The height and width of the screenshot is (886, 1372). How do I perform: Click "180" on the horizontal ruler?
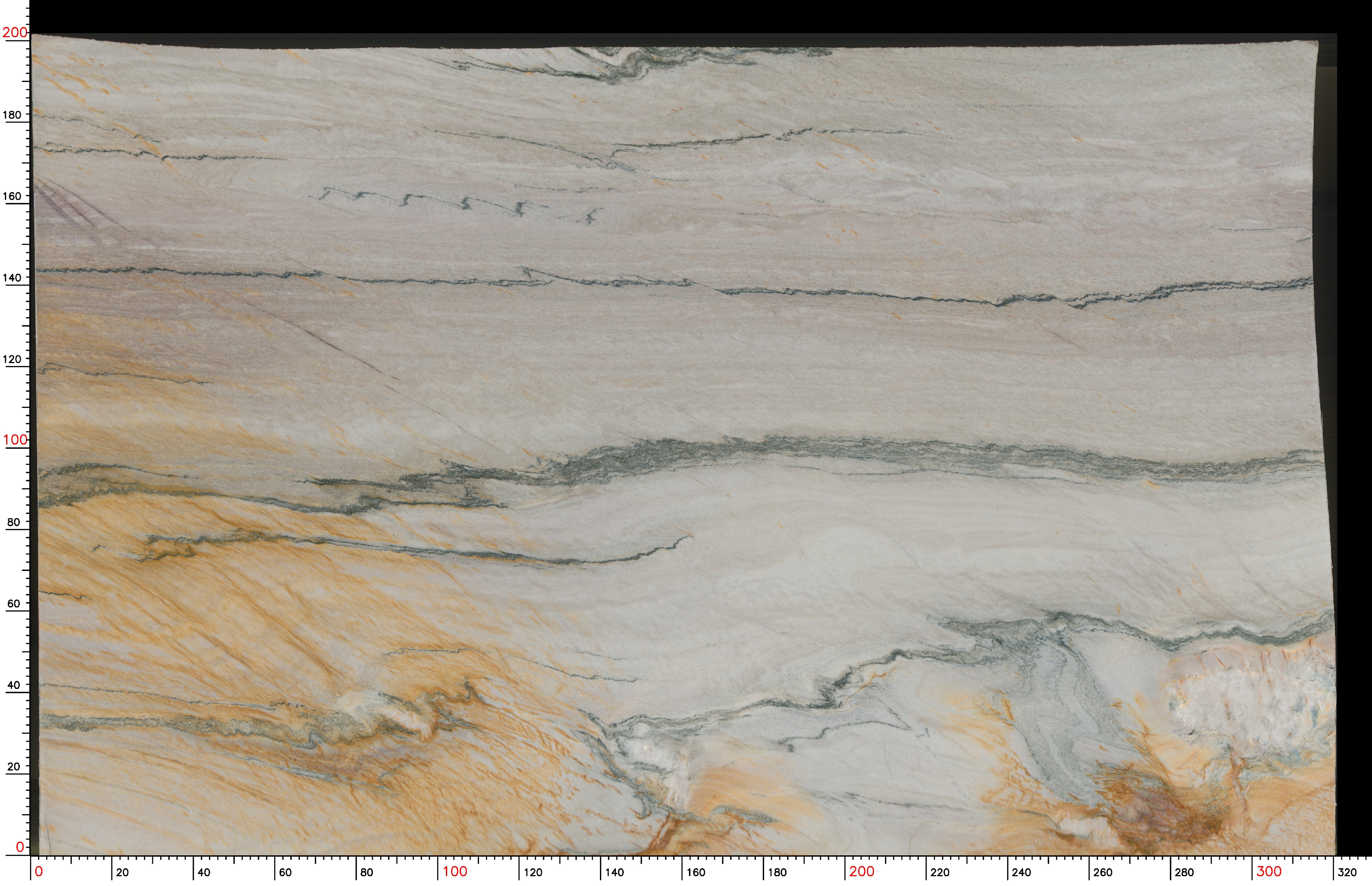click(x=777, y=872)
